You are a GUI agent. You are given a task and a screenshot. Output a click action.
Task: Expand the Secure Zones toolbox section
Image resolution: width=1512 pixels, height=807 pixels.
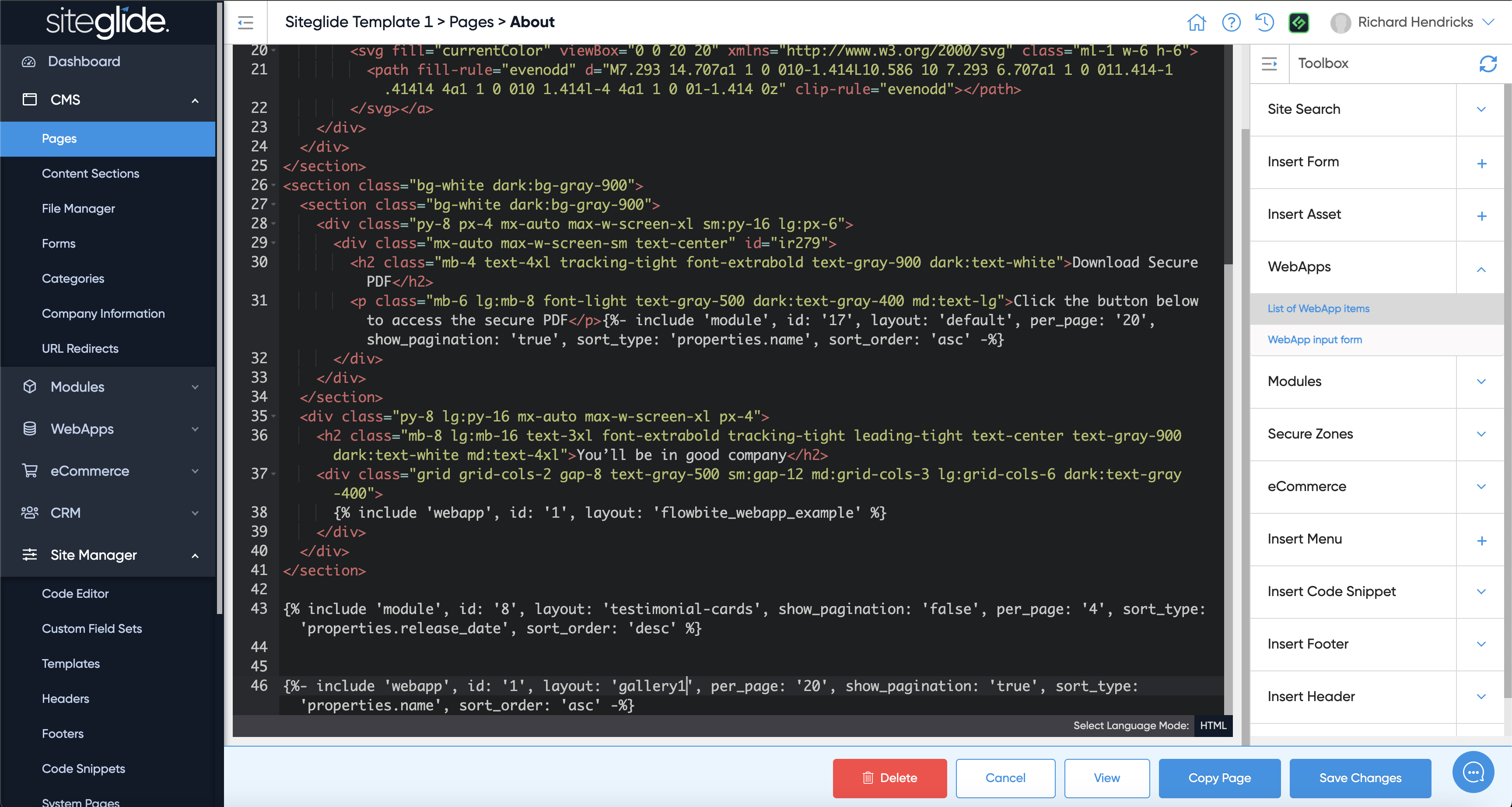(1481, 434)
